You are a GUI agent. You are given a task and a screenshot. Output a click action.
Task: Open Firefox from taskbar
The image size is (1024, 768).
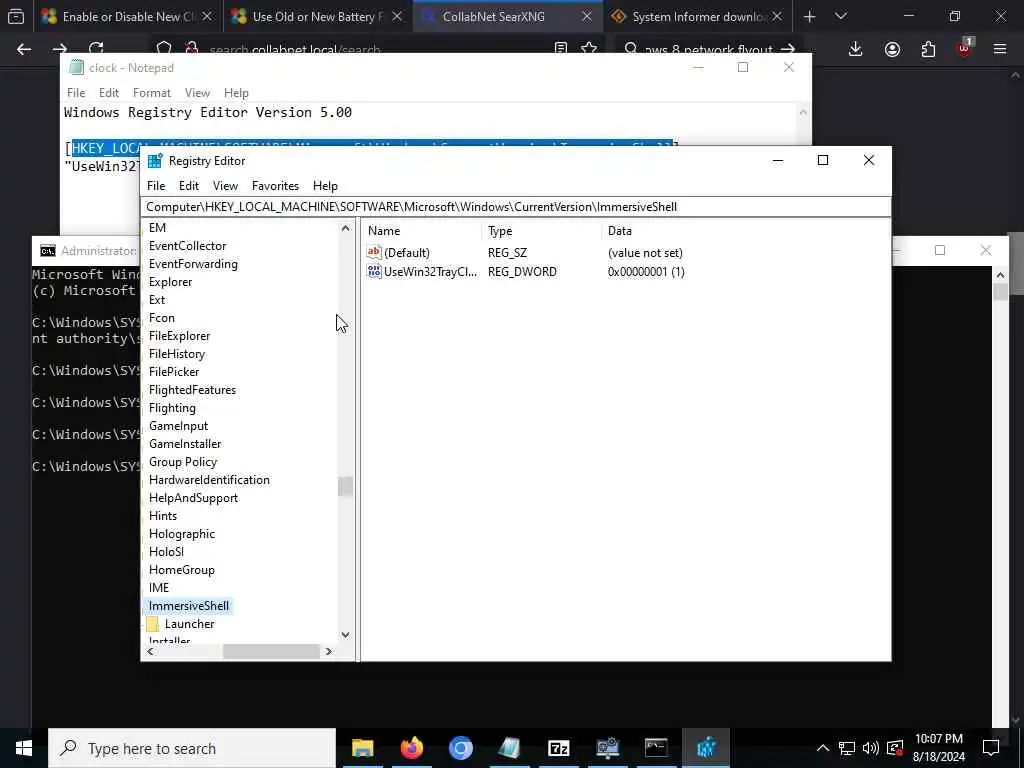[411, 748]
